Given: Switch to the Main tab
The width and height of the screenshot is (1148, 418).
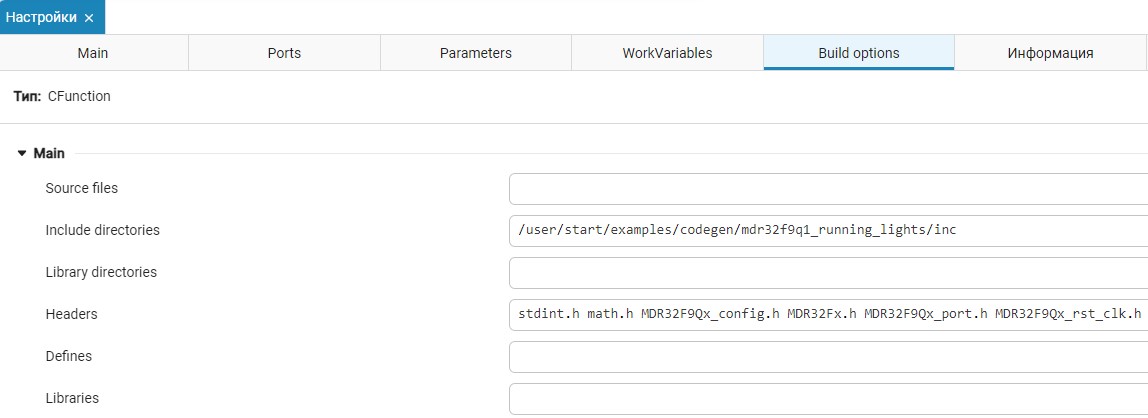Looking at the screenshot, I should coord(93,53).
